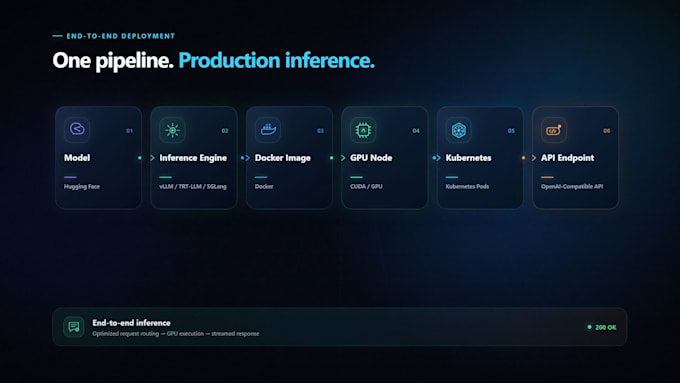The width and height of the screenshot is (680, 383).
Task: Click the Model card icon
Action: (77, 129)
